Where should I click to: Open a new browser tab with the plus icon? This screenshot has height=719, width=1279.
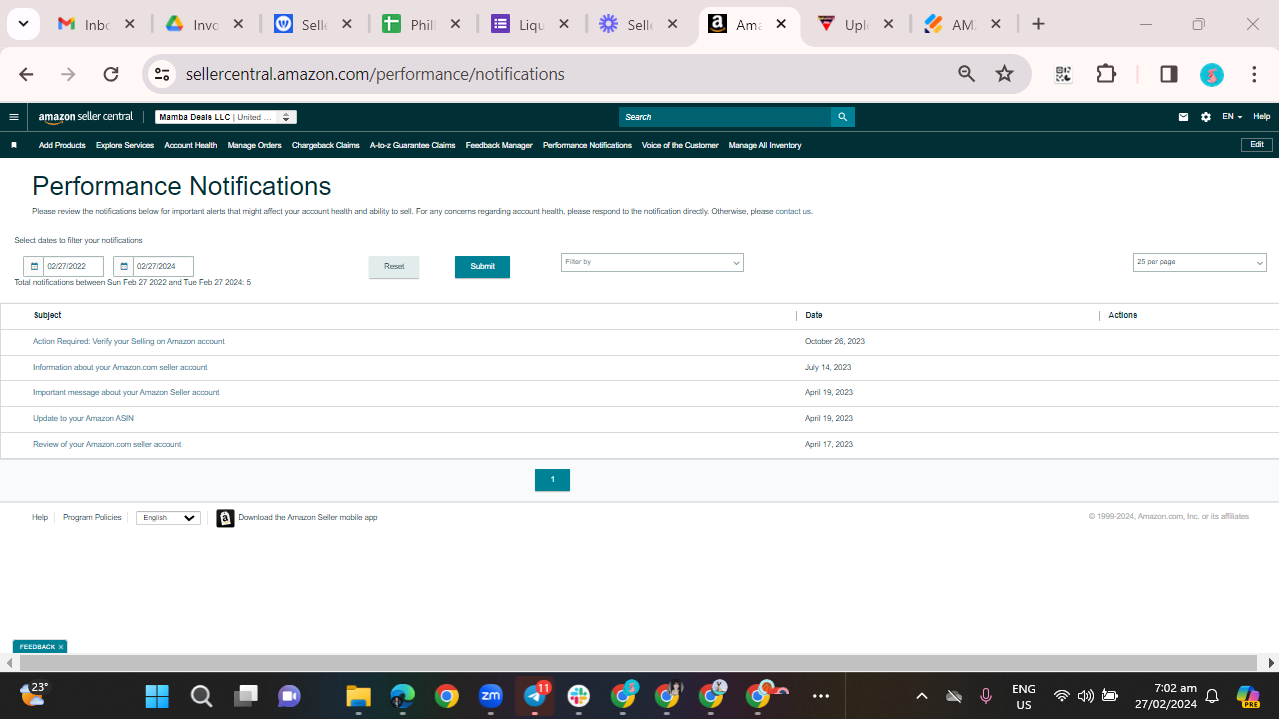click(x=1038, y=24)
